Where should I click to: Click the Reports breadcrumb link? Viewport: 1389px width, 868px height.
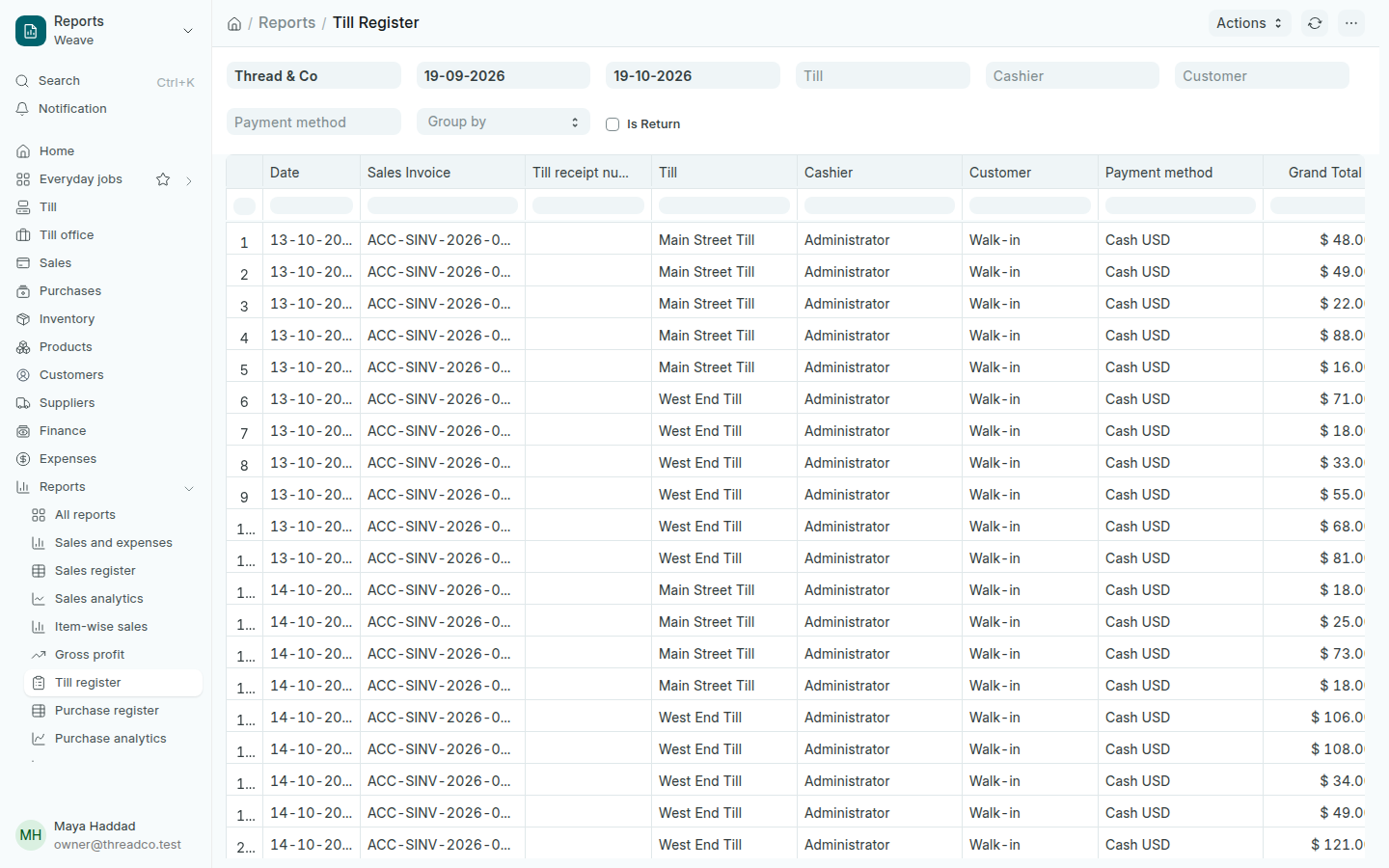click(x=286, y=23)
